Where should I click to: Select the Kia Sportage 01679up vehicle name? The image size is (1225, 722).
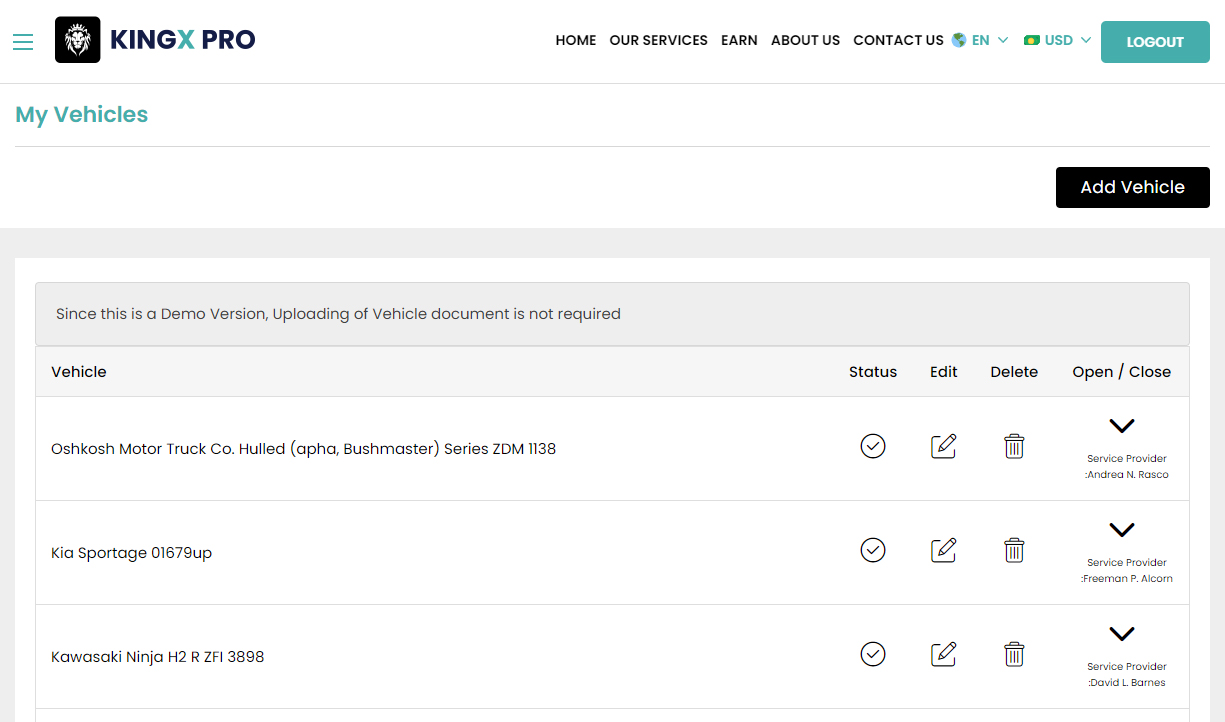(x=131, y=553)
